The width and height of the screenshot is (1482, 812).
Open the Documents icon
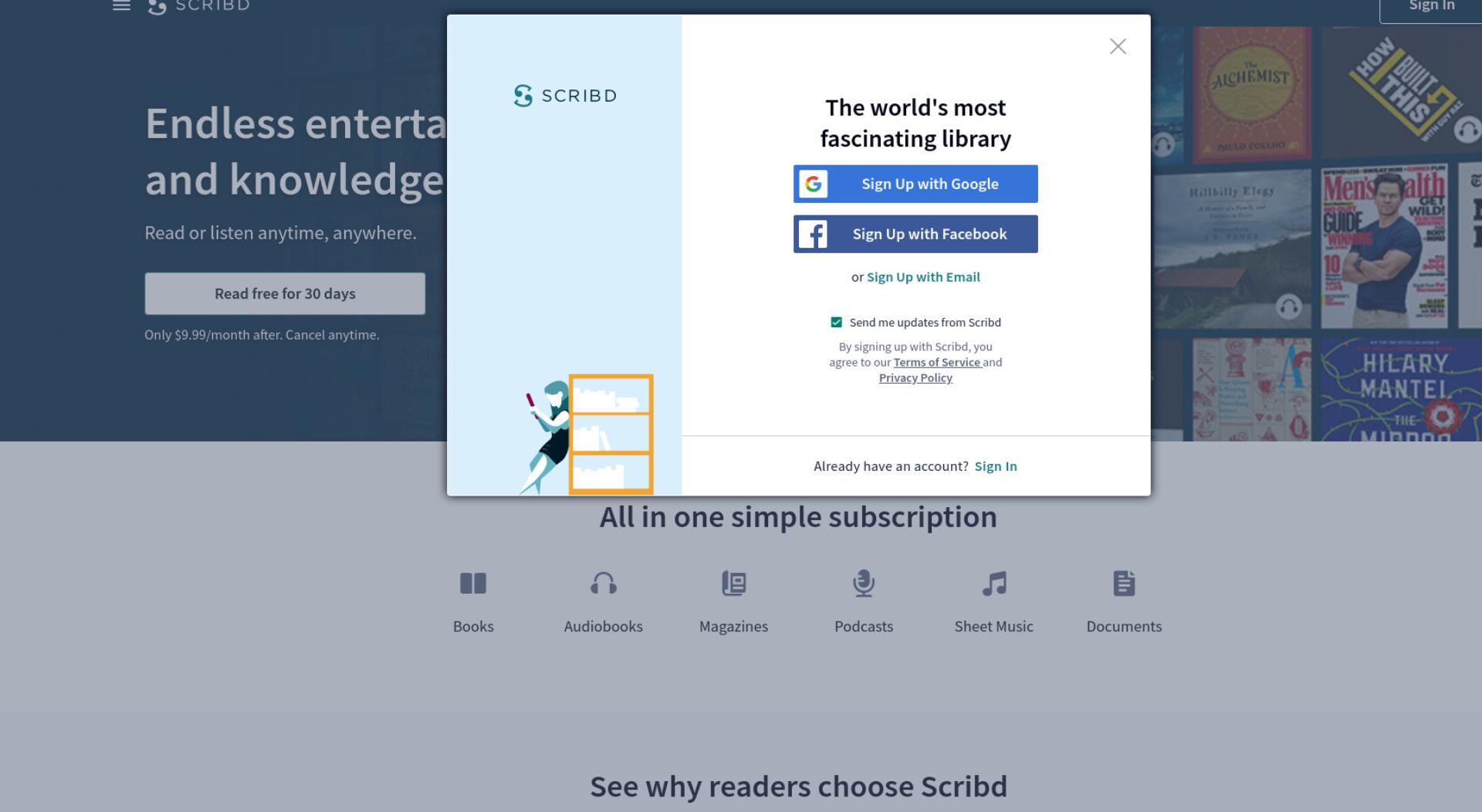point(1124,584)
